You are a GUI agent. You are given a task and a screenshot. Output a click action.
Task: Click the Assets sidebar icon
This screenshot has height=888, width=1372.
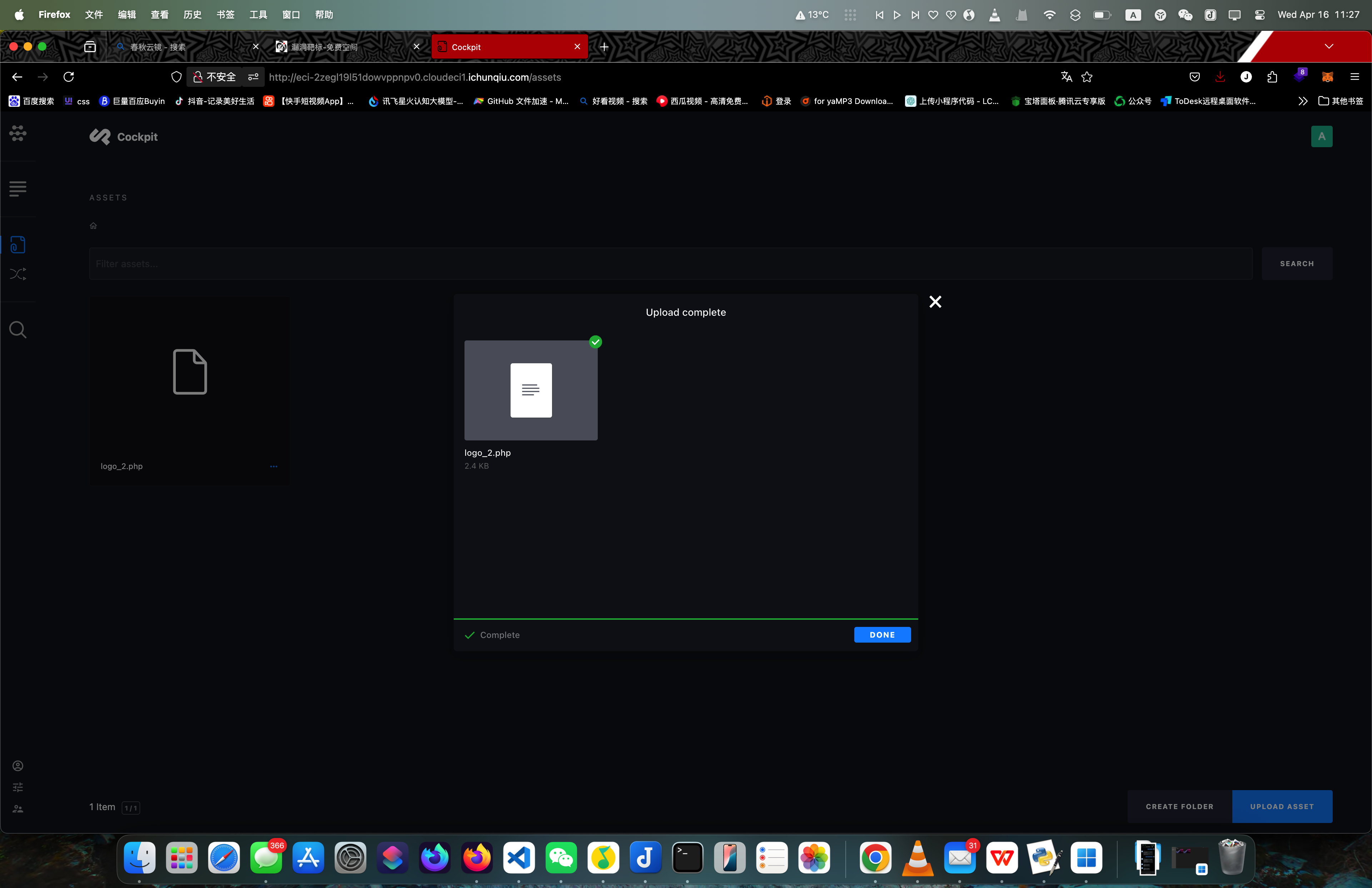pyautogui.click(x=18, y=244)
